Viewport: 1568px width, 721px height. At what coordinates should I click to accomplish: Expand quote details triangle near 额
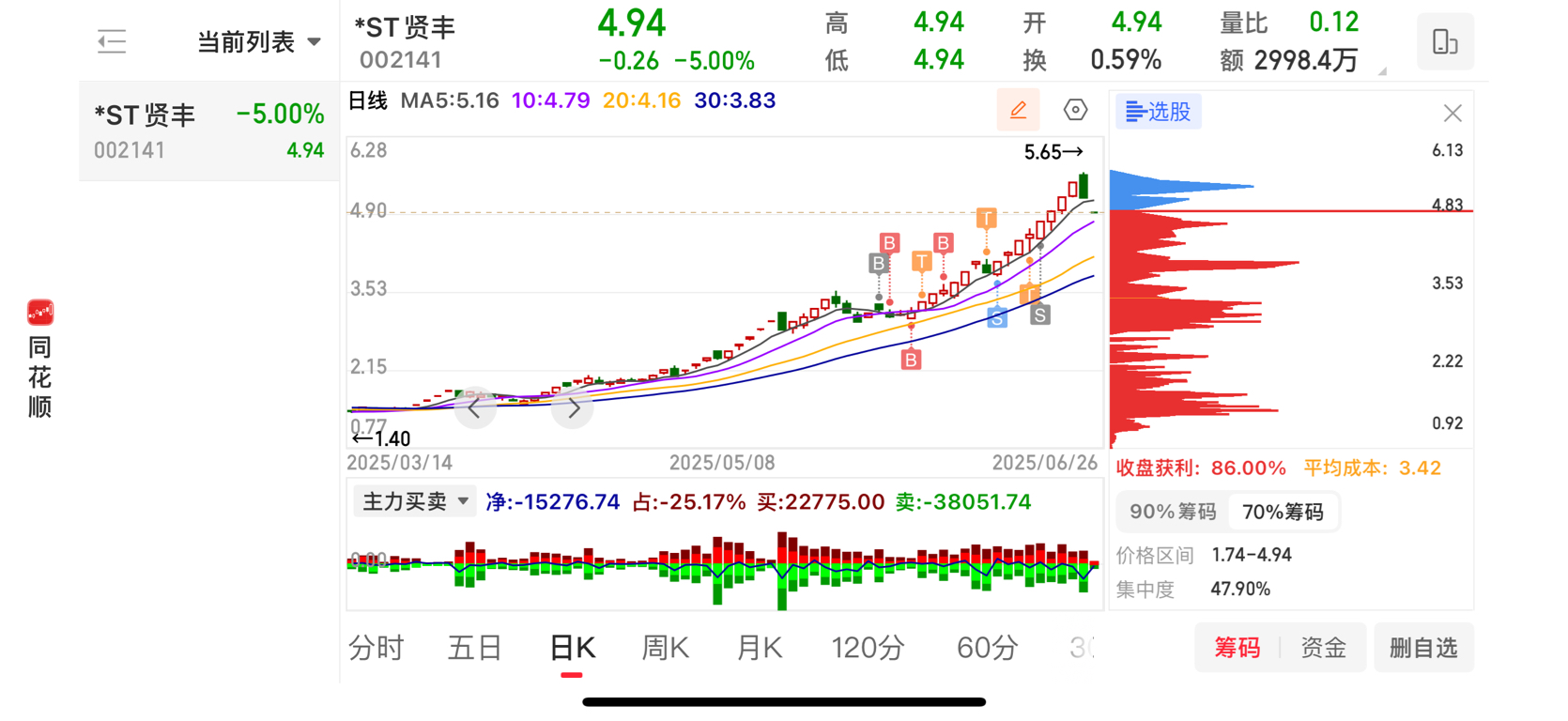1382,71
